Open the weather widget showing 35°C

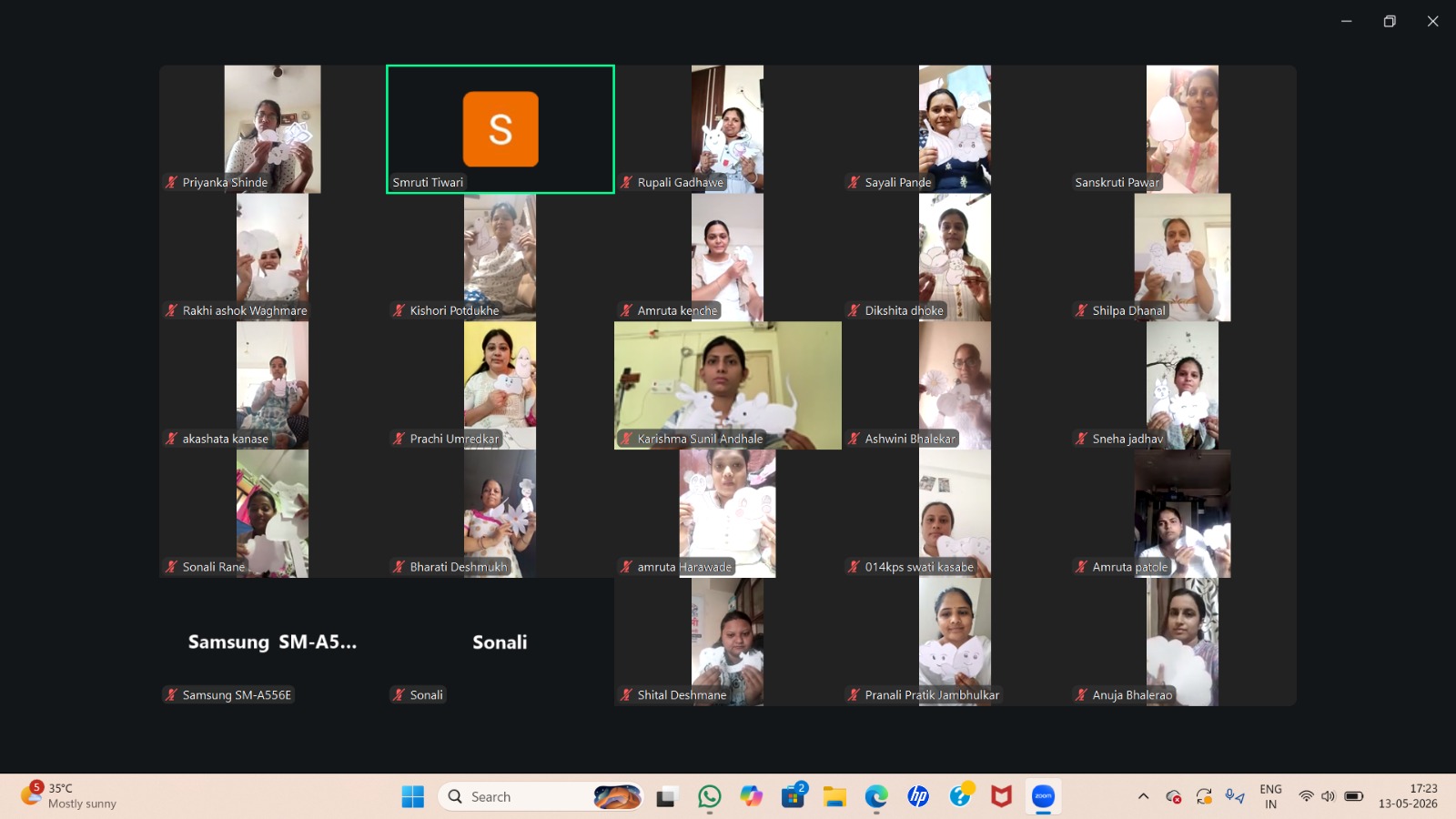pos(70,795)
